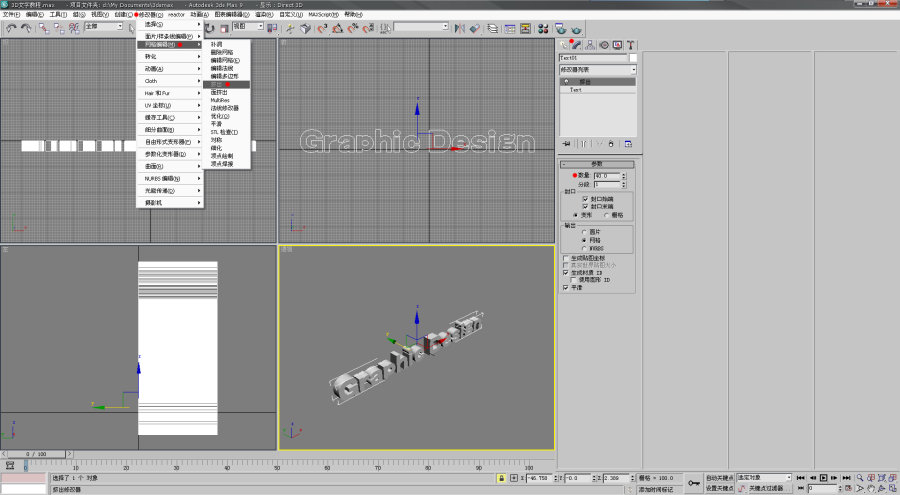Click the Undo arrow in the toolbar

click(x=11, y=28)
